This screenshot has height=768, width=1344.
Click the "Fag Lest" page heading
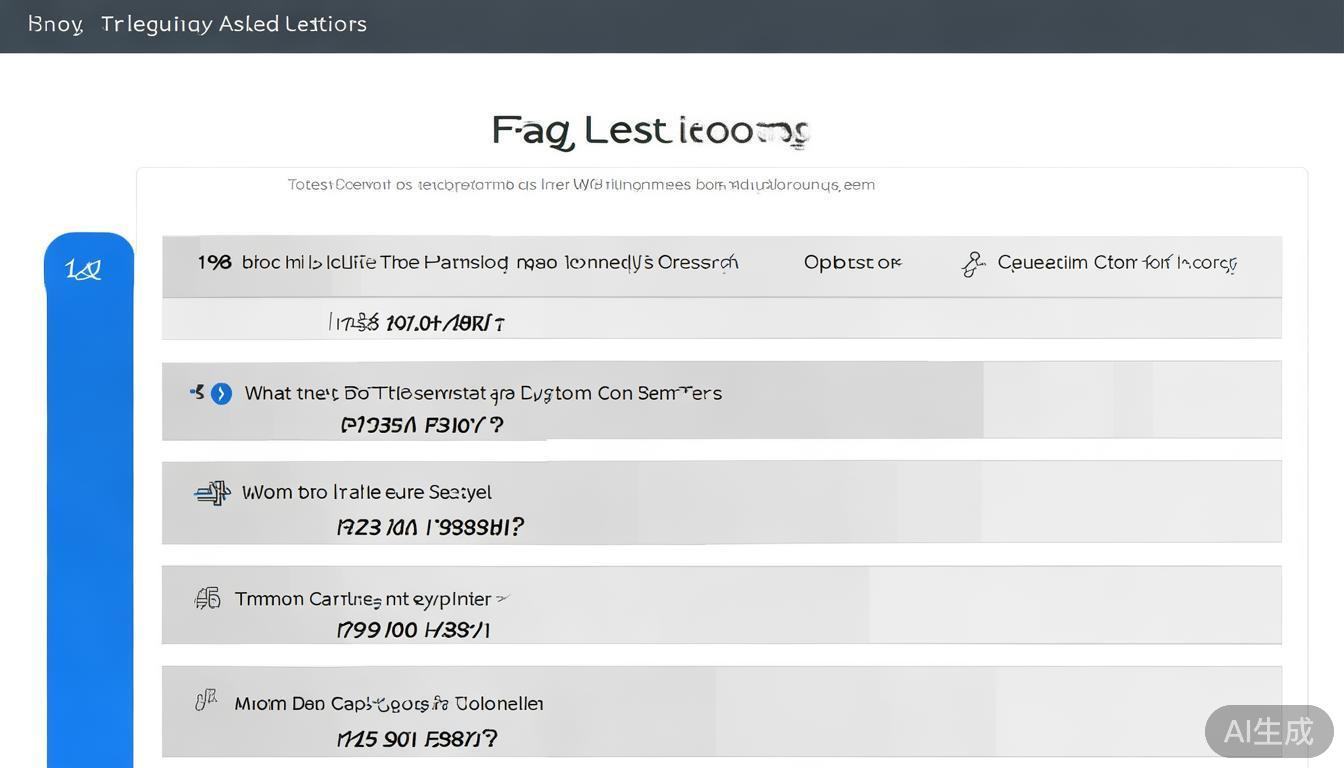point(650,131)
